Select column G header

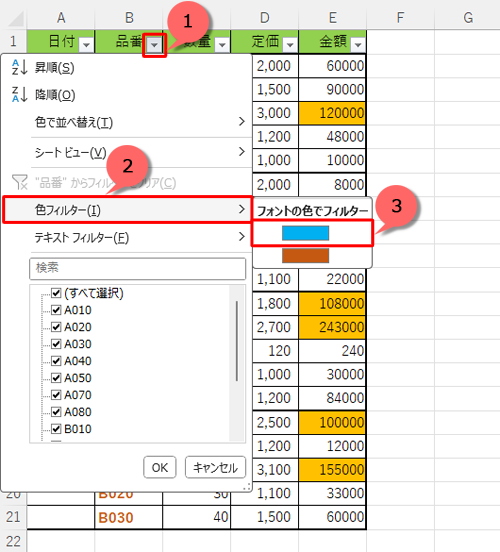tap(468, 18)
